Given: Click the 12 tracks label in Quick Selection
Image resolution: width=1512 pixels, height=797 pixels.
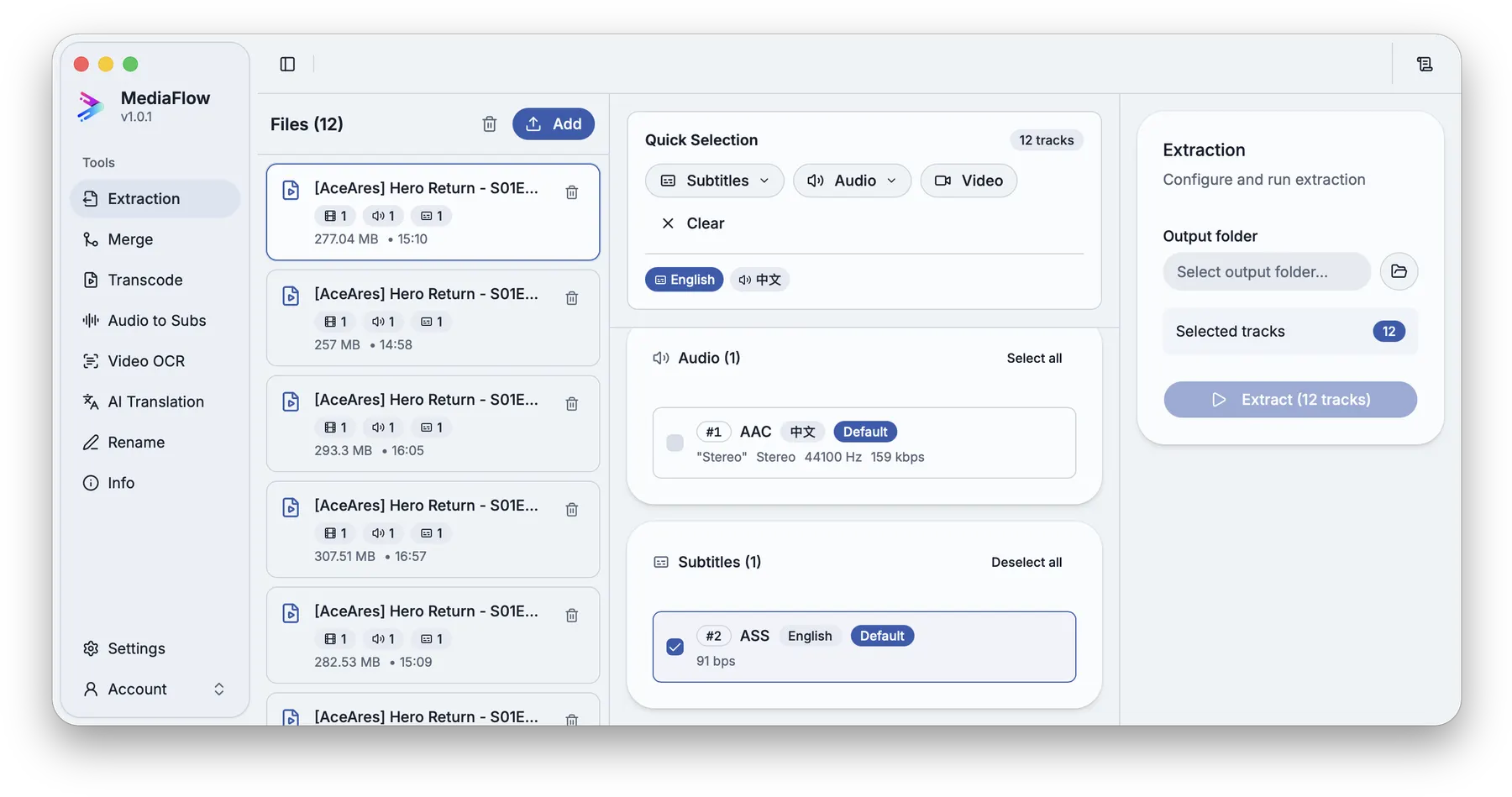Looking at the screenshot, I should pyautogui.click(x=1047, y=140).
